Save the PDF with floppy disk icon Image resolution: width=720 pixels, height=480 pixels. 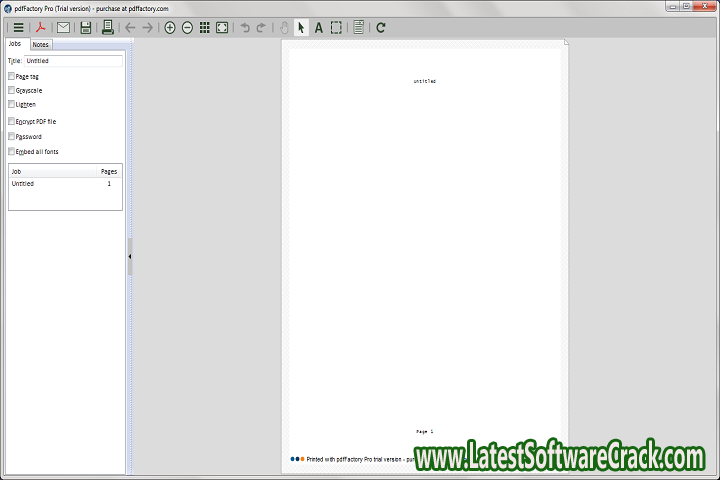[86, 27]
